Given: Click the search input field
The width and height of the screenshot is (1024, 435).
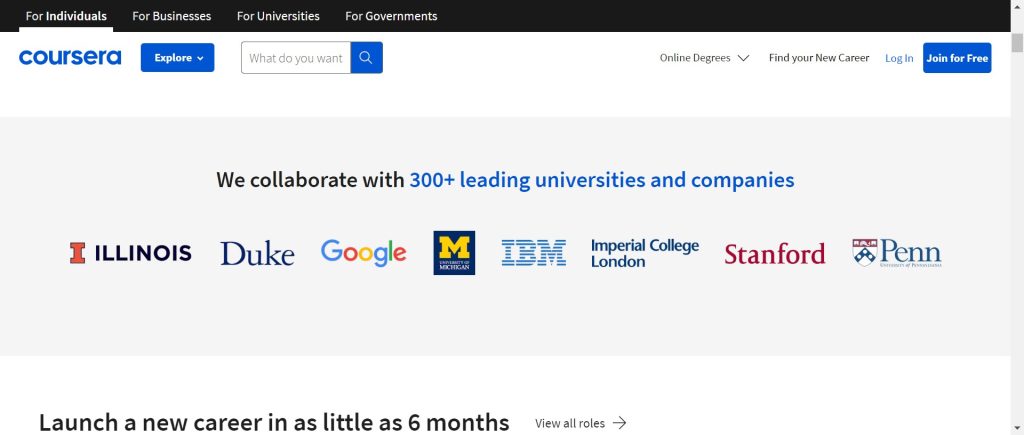Looking at the screenshot, I should [296, 58].
